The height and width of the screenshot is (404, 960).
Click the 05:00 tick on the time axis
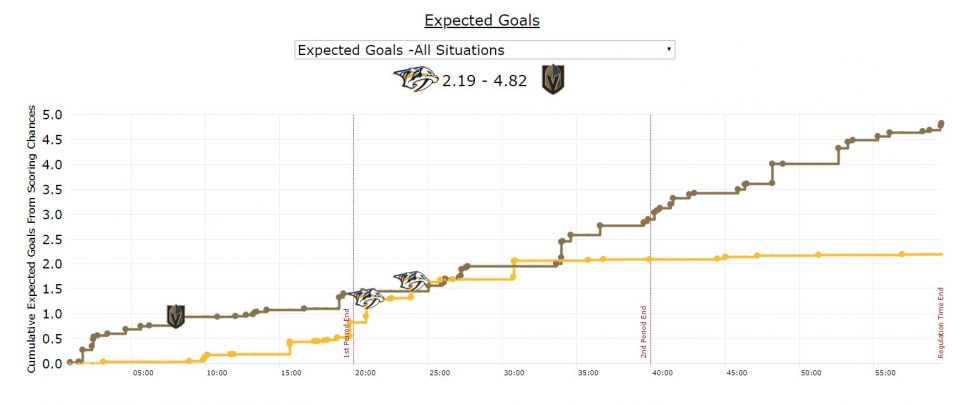[142, 374]
